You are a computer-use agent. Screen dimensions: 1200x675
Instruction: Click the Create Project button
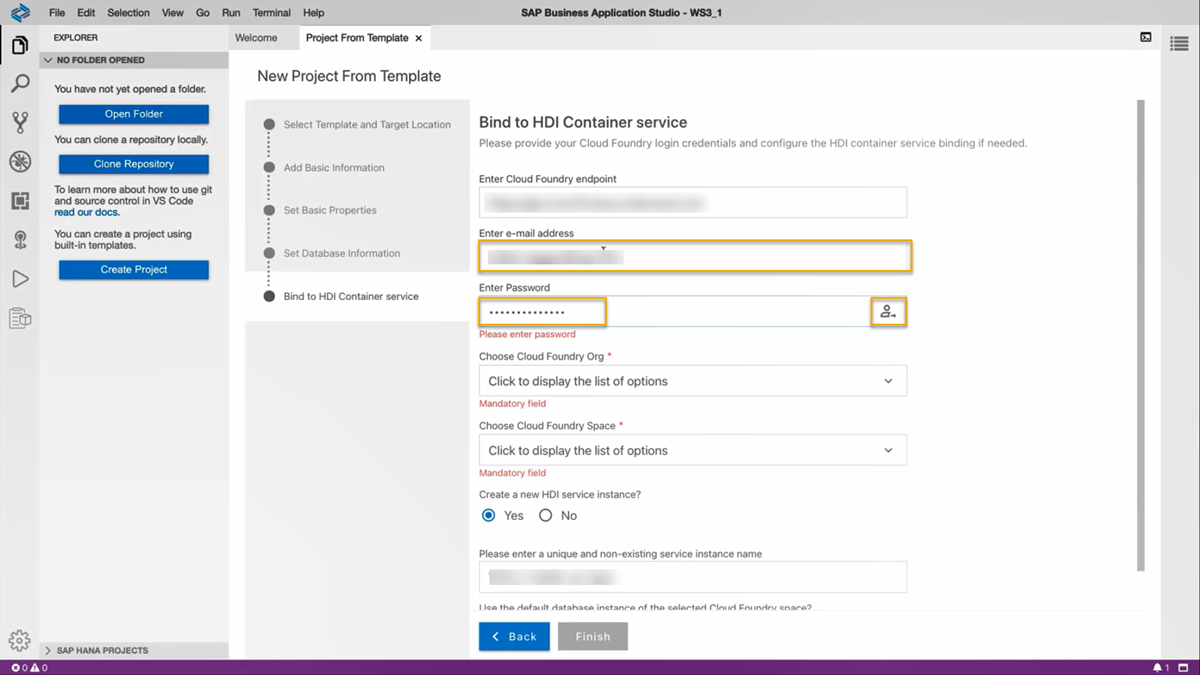click(x=134, y=270)
